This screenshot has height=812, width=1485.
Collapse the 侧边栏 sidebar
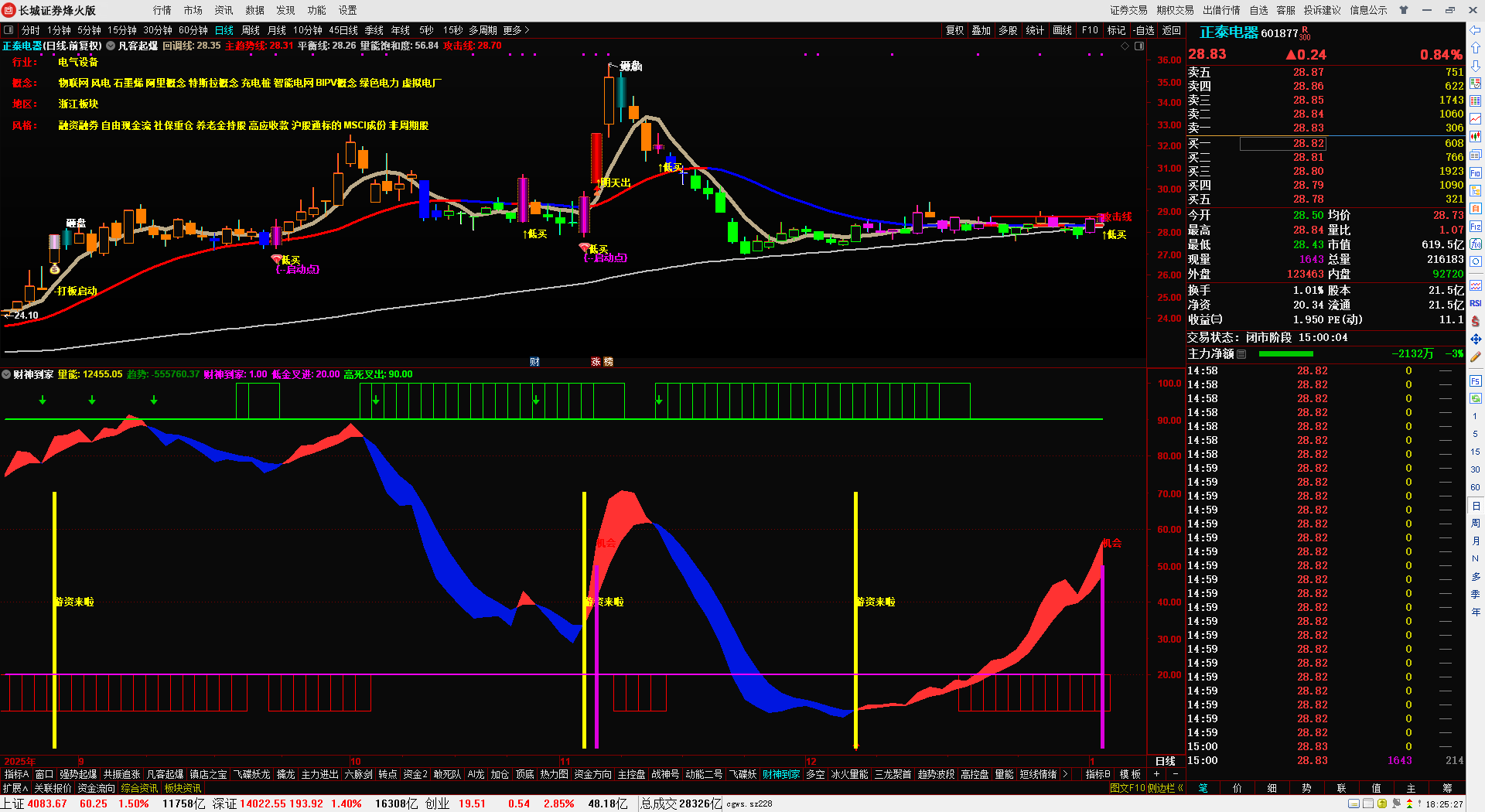(x=1166, y=788)
